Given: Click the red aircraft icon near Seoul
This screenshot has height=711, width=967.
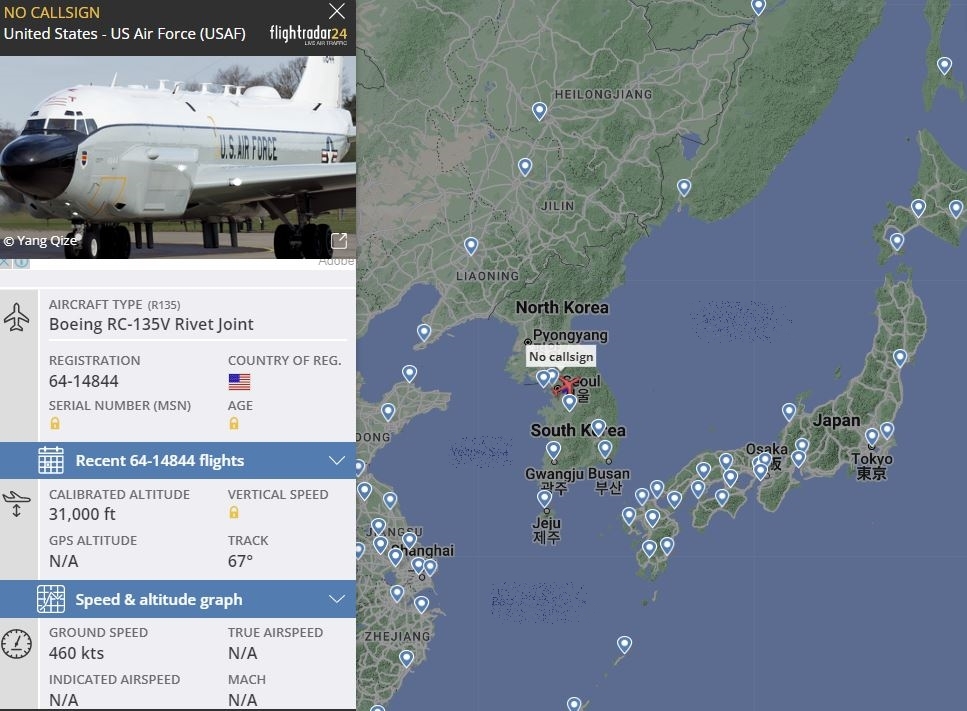Looking at the screenshot, I should point(565,385).
